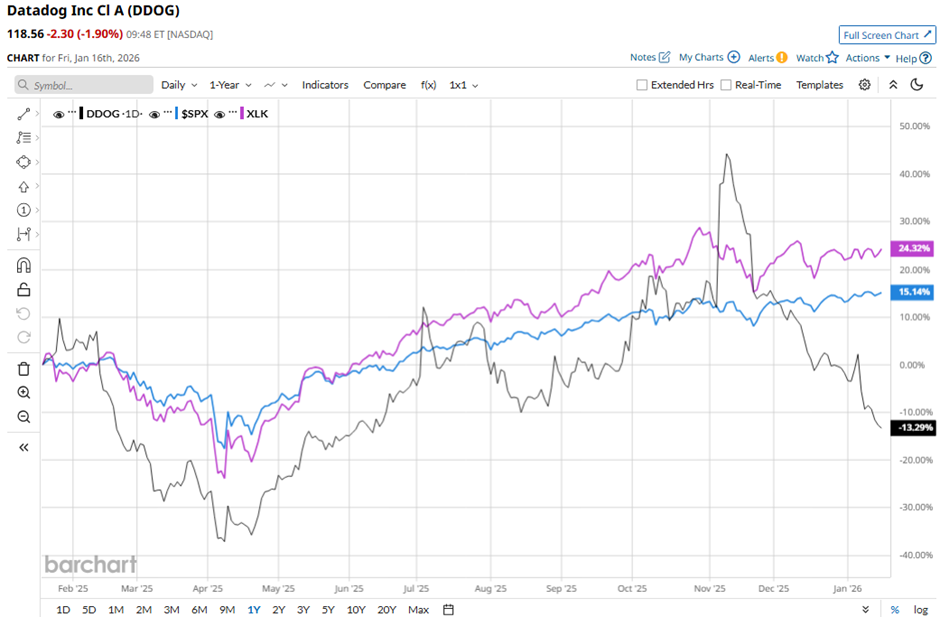
Task: Click the Help question mark icon
Action: pos(926,58)
